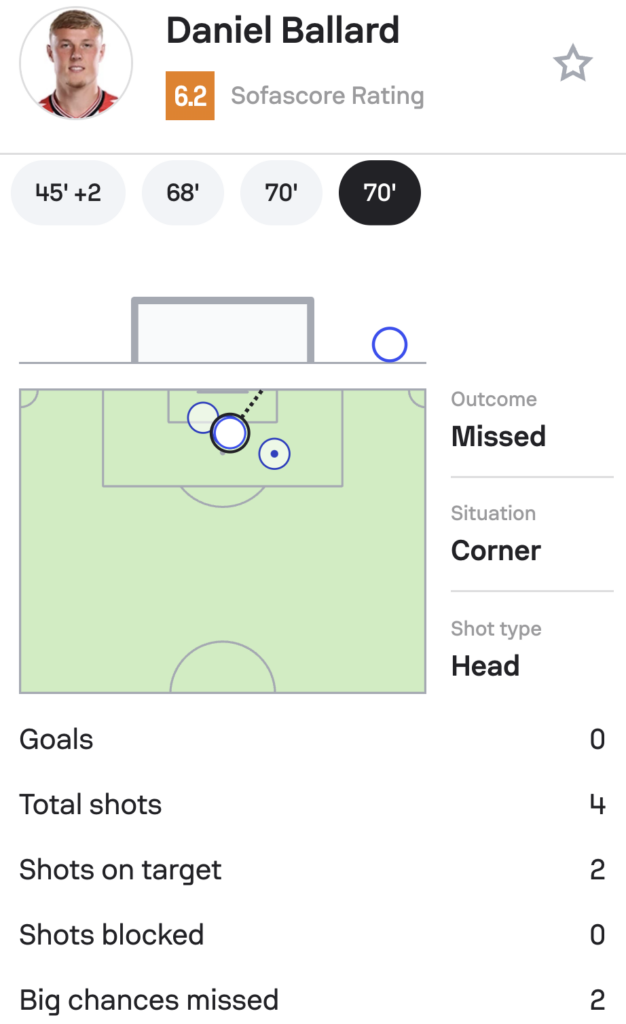This screenshot has height=1024, width=626.
Task: Tap the Big chances missed row
Action: click(x=312, y=1000)
